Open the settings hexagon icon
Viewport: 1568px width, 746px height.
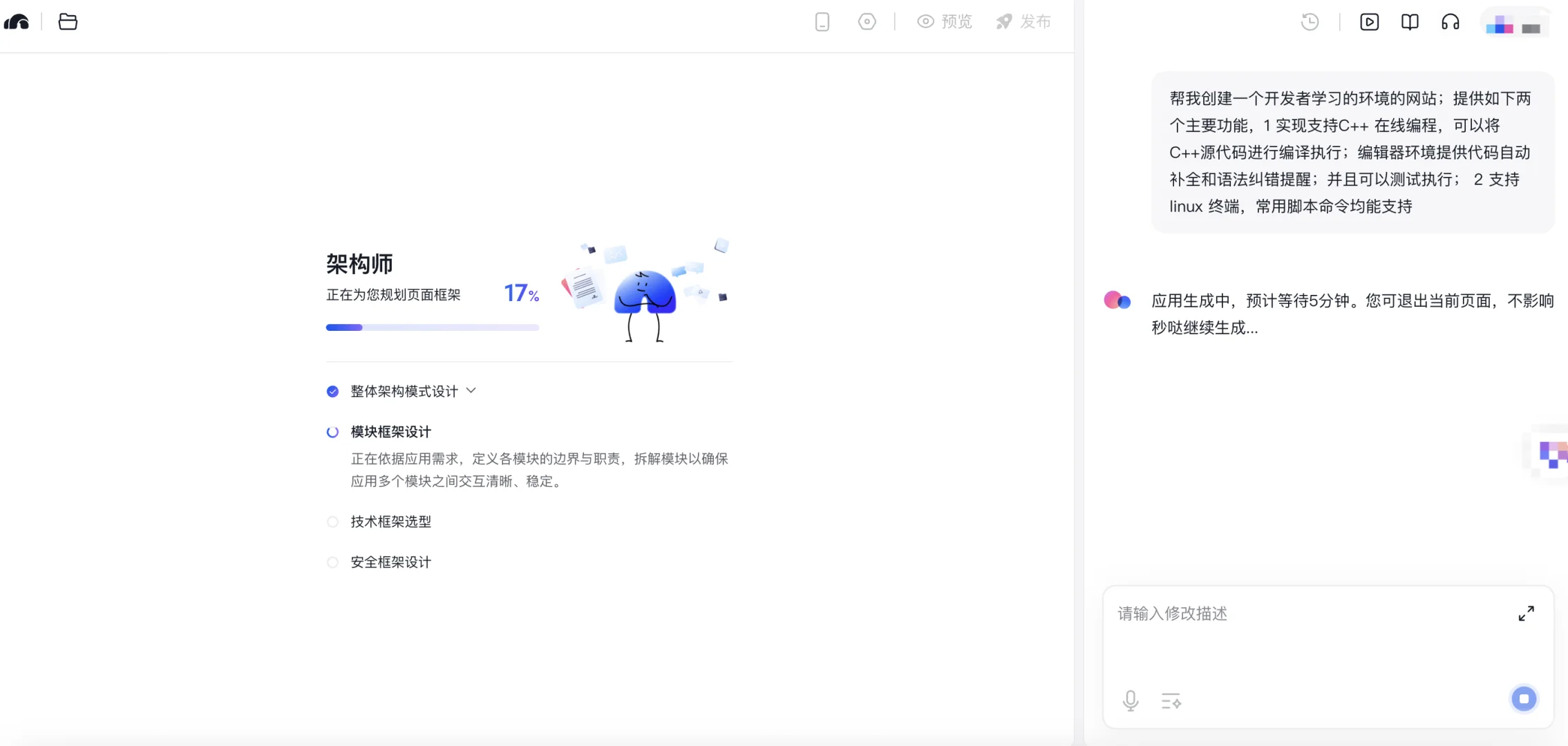click(867, 21)
